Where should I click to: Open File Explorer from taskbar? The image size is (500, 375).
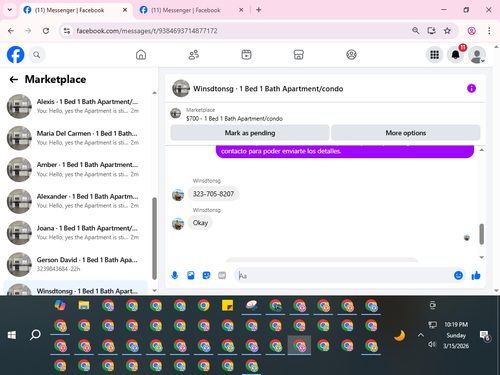84,305
